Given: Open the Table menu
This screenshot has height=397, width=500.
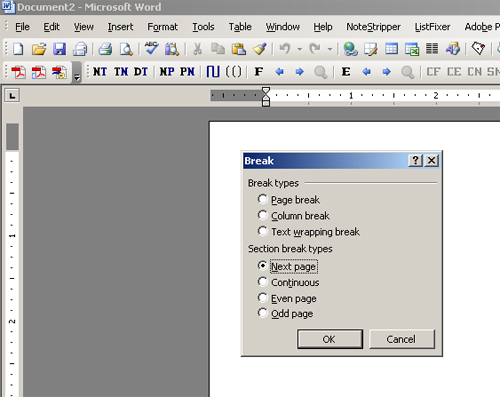Looking at the screenshot, I should [240, 27].
